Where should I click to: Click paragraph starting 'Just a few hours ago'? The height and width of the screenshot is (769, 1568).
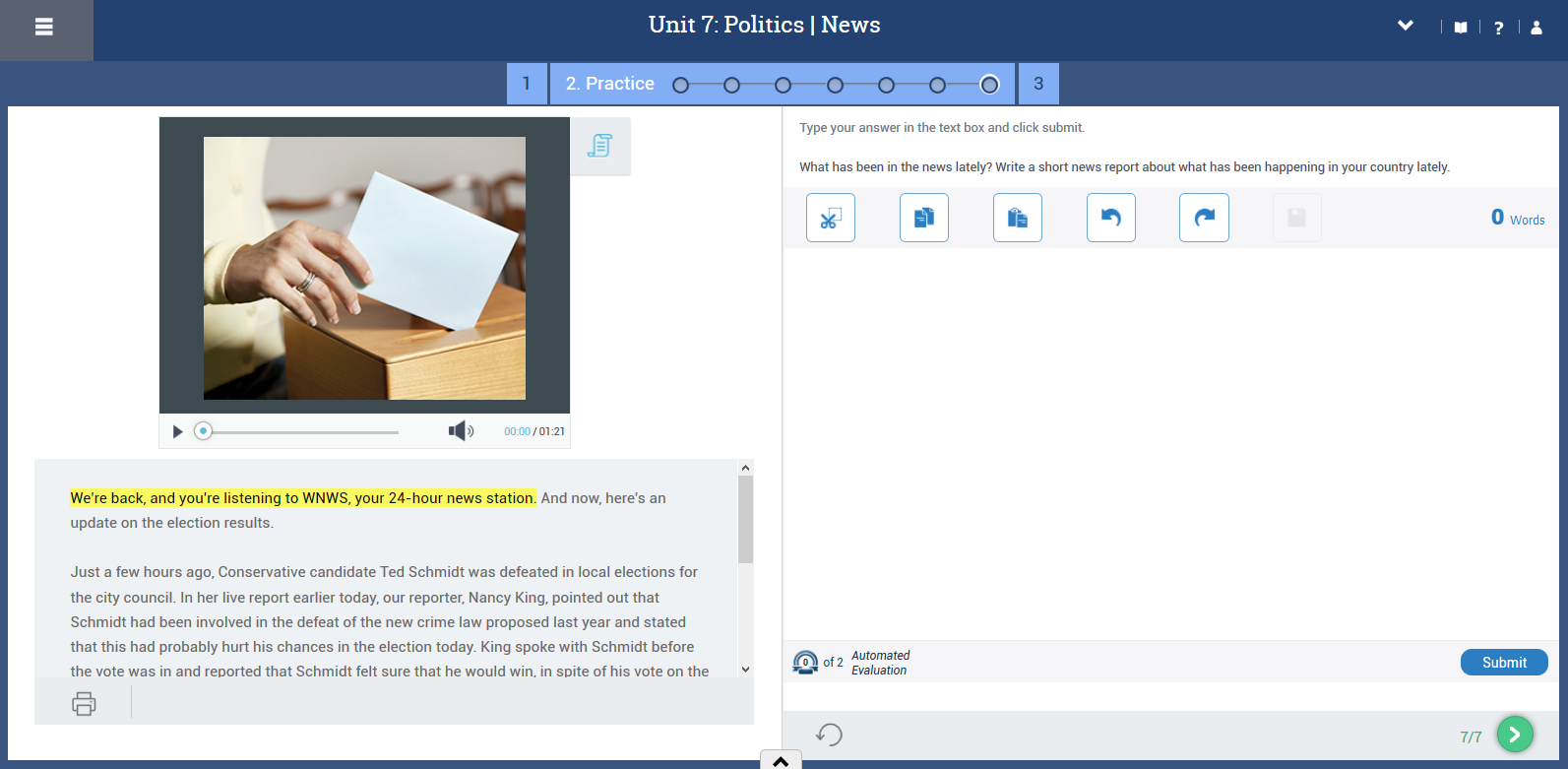click(x=389, y=621)
